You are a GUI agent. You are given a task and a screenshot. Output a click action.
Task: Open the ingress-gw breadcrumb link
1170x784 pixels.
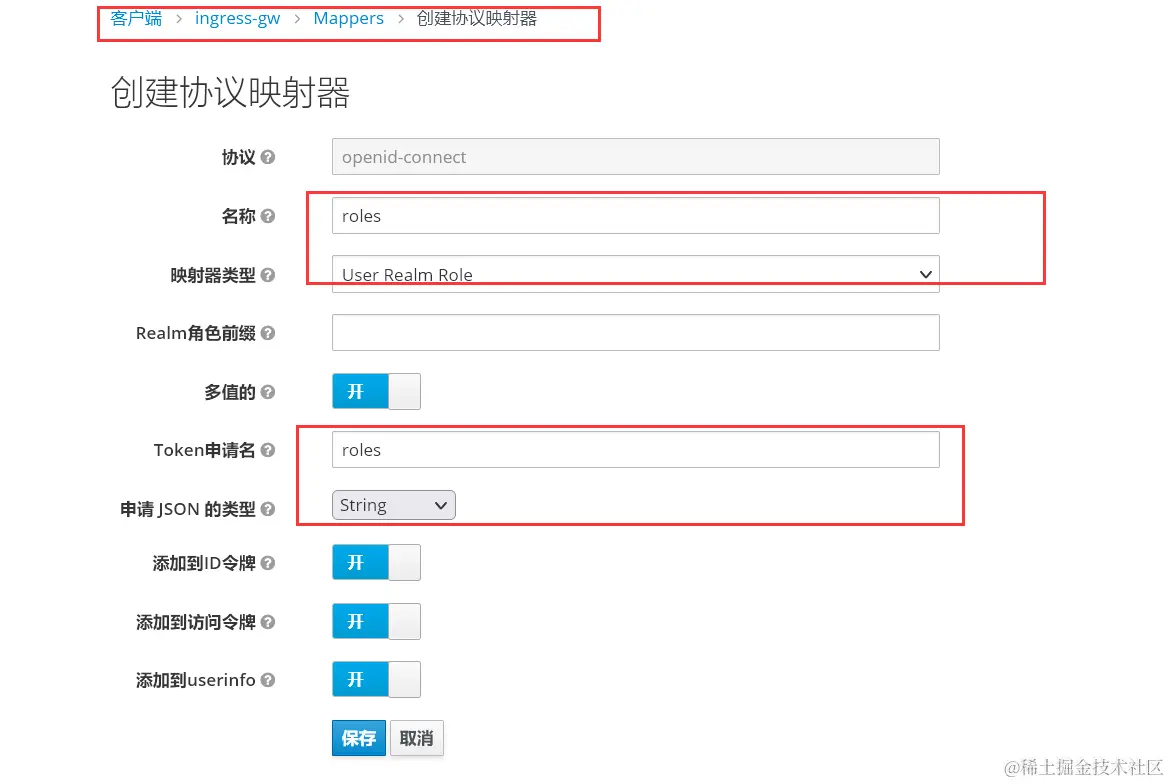237,18
